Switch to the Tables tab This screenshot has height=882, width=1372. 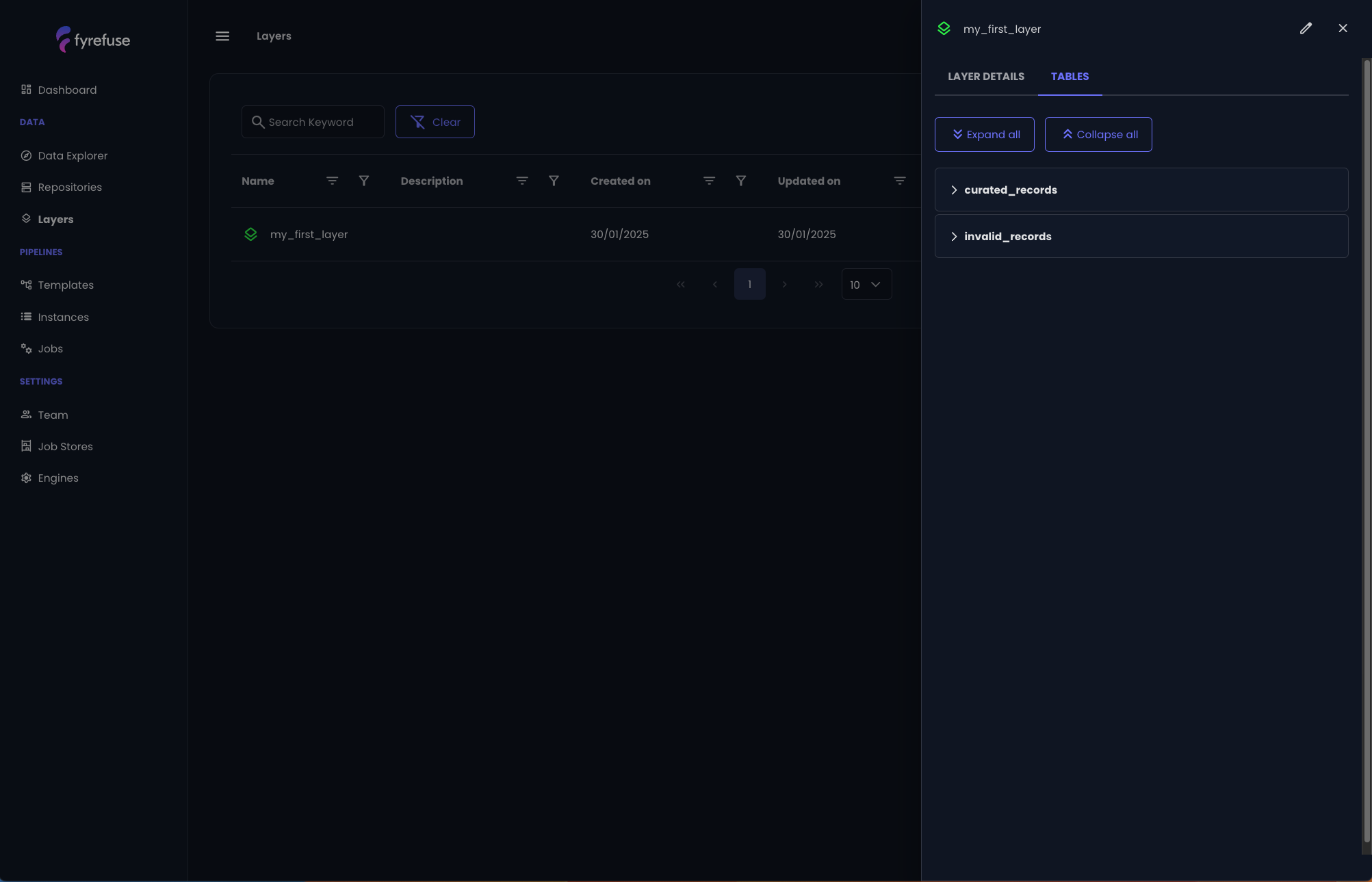(x=1070, y=76)
